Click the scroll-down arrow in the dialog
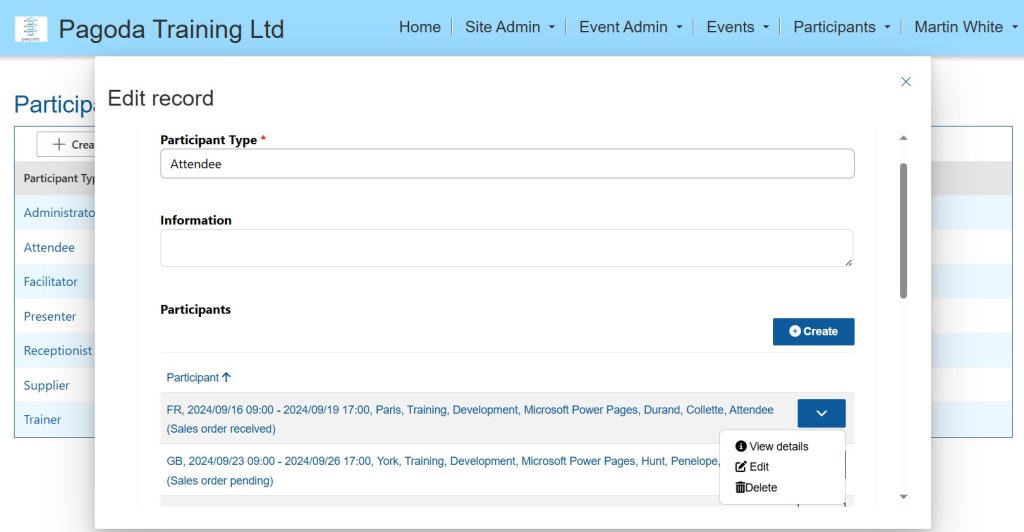Image resolution: width=1024 pixels, height=532 pixels. (903, 496)
